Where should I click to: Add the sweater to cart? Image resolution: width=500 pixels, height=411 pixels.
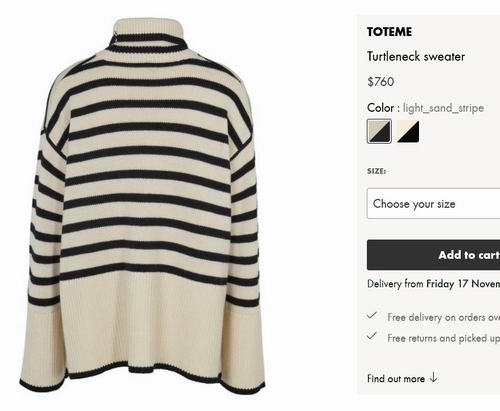click(433, 255)
